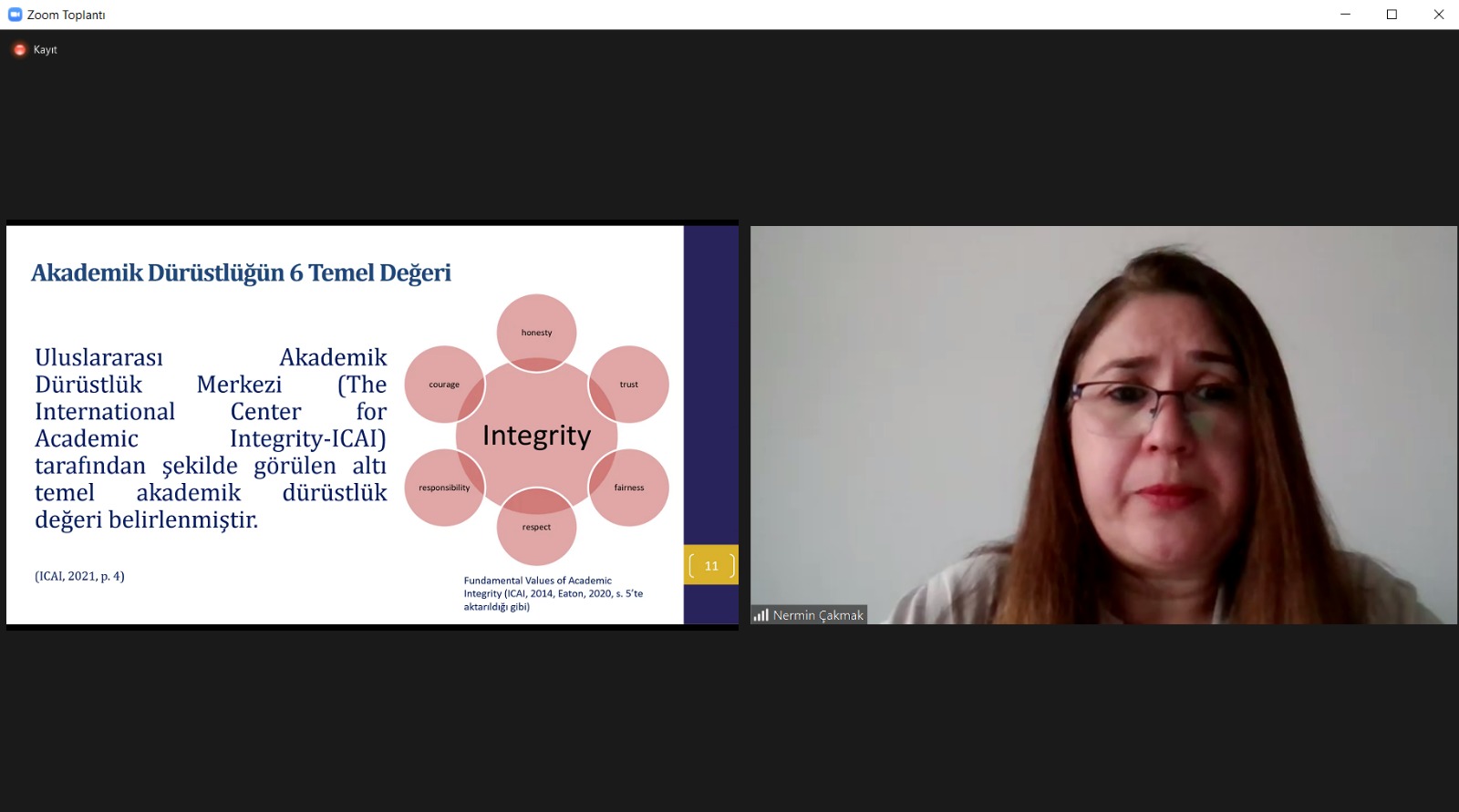The height and width of the screenshot is (812, 1459).
Task: Click the participant name label on video
Action: [817, 615]
